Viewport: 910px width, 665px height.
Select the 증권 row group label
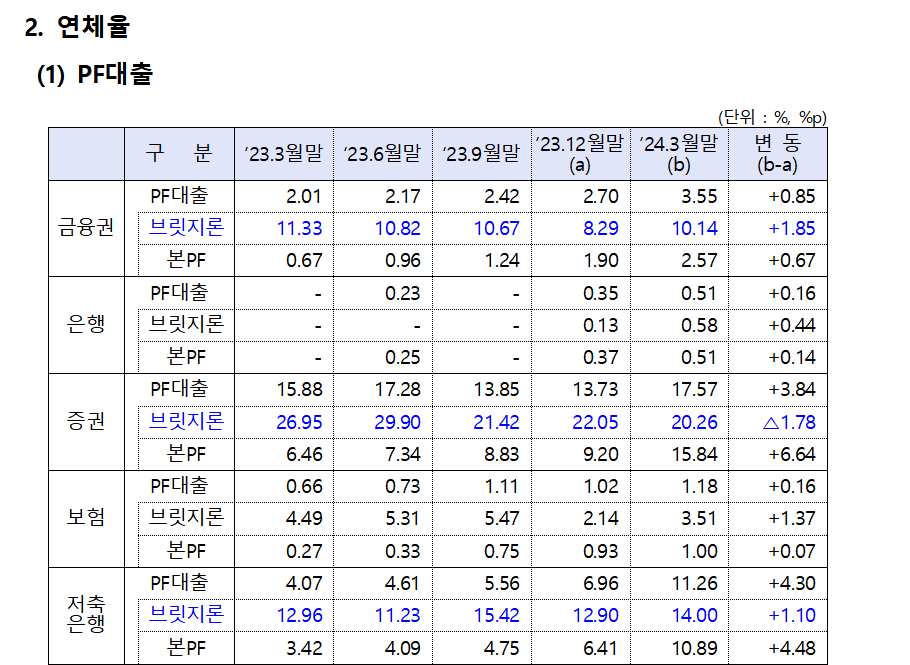[x=86, y=422]
